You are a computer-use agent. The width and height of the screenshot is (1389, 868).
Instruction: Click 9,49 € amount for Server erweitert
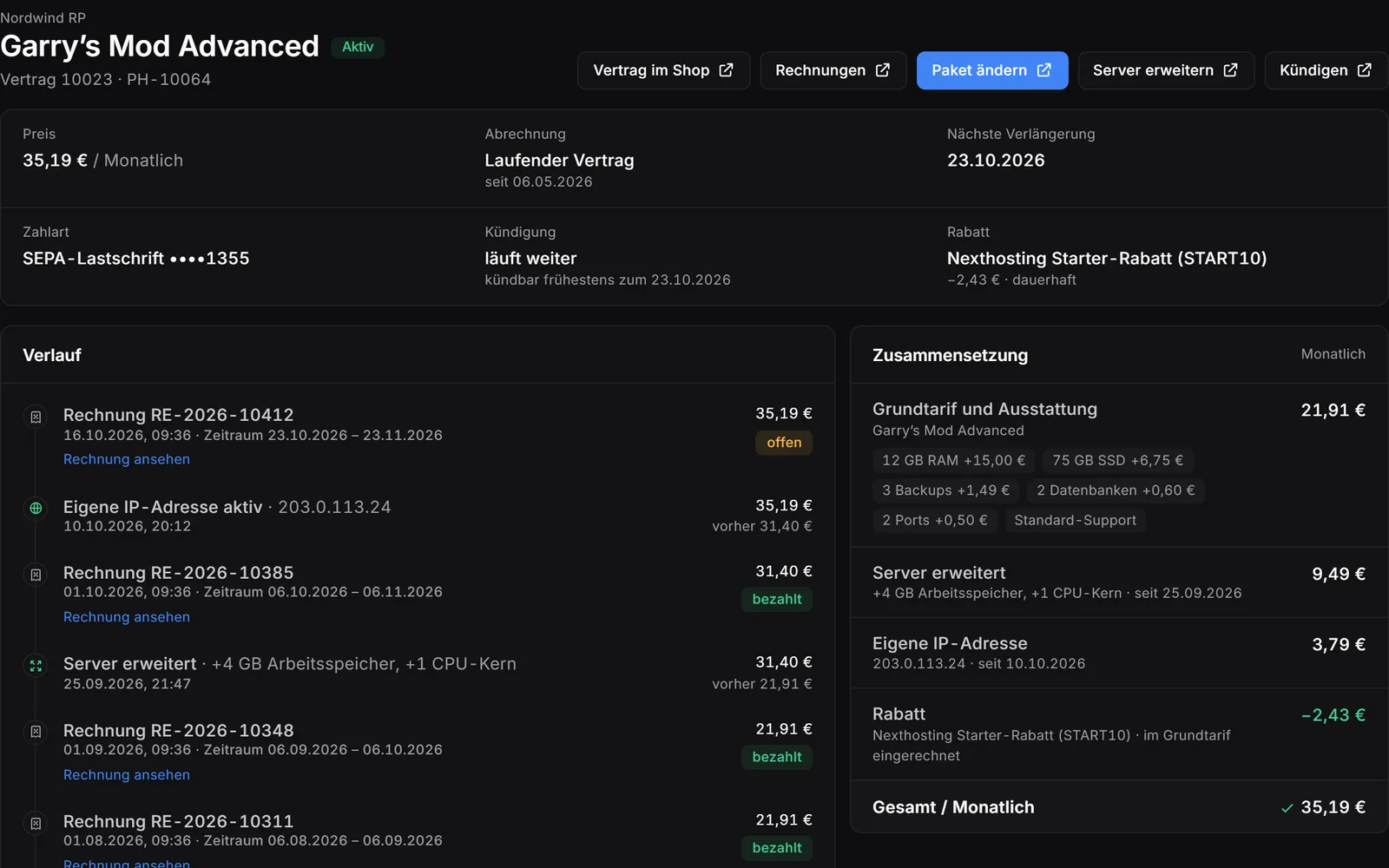point(1338,574)
